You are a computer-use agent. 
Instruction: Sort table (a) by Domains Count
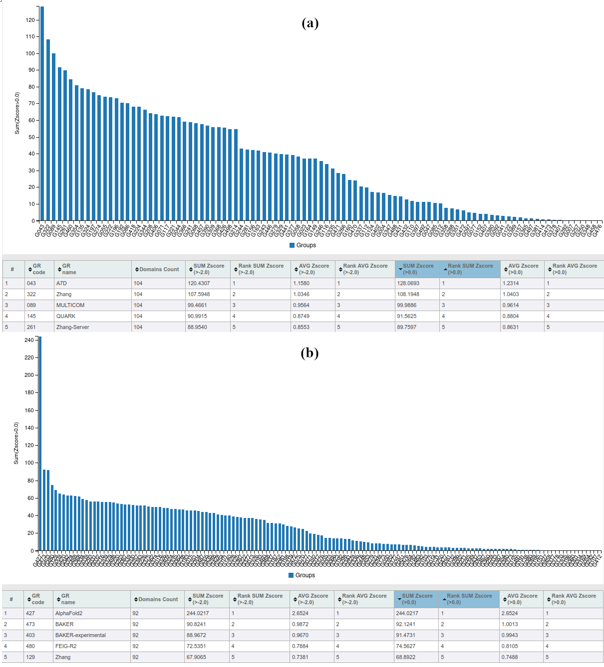[x=157, y=269]
